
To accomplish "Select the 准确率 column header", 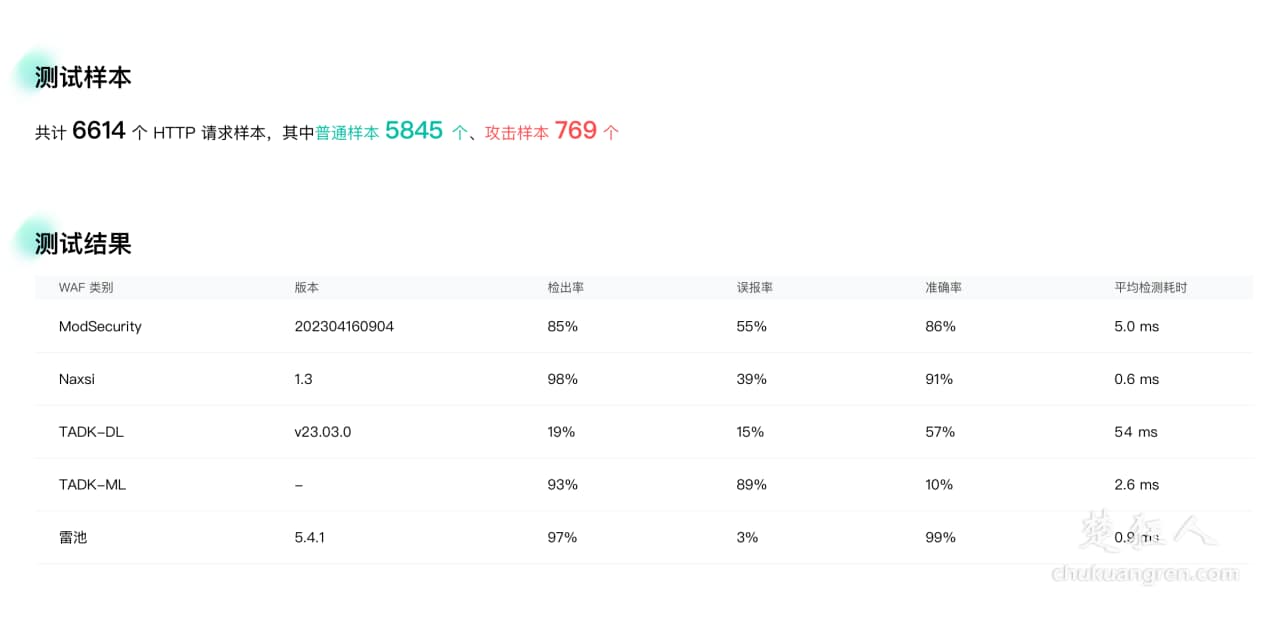I will point(943,288).
